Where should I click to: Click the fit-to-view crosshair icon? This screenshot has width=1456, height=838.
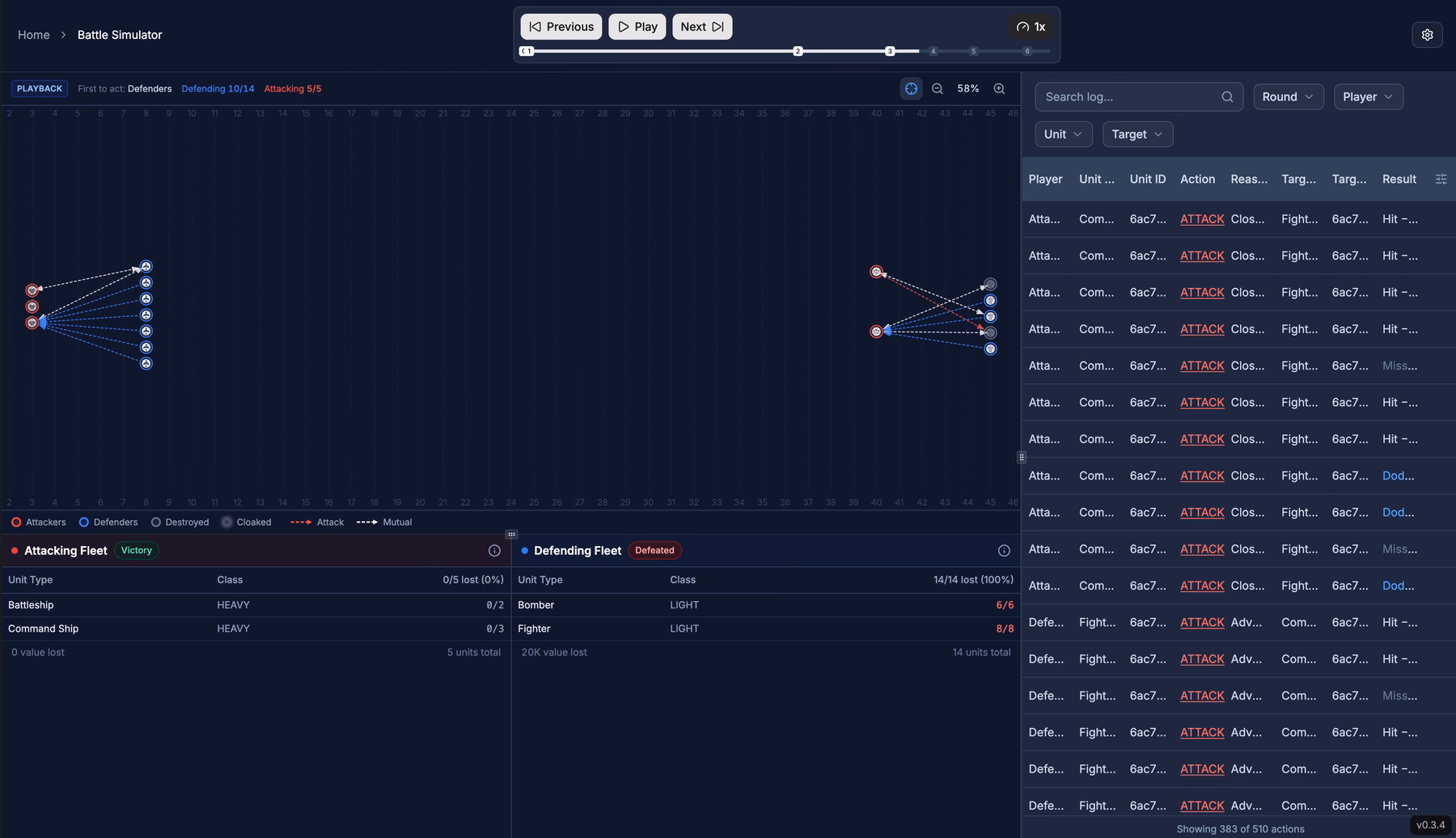911,89
